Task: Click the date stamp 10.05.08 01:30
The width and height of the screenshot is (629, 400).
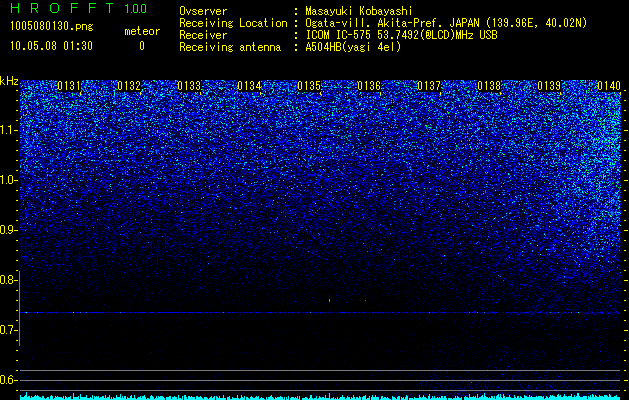Action: click(x=51, y=46)
